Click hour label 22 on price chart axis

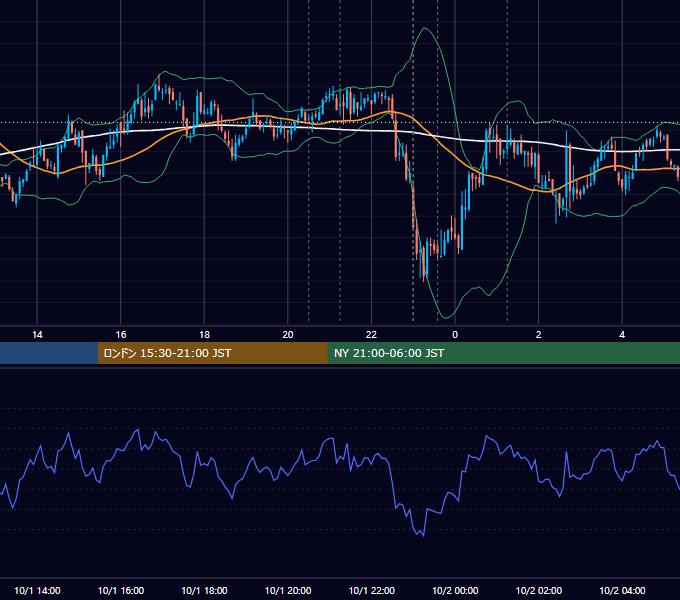[371, 335]
